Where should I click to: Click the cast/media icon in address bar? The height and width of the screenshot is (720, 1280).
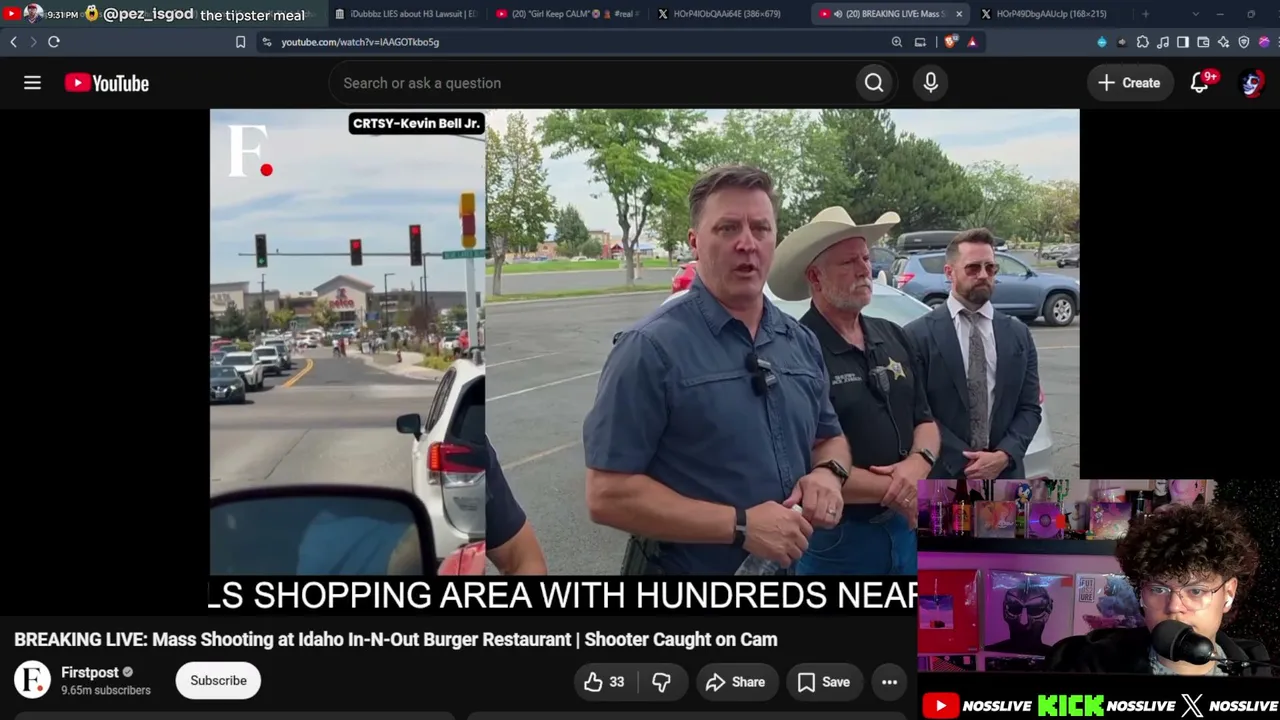tap(920, 42)
